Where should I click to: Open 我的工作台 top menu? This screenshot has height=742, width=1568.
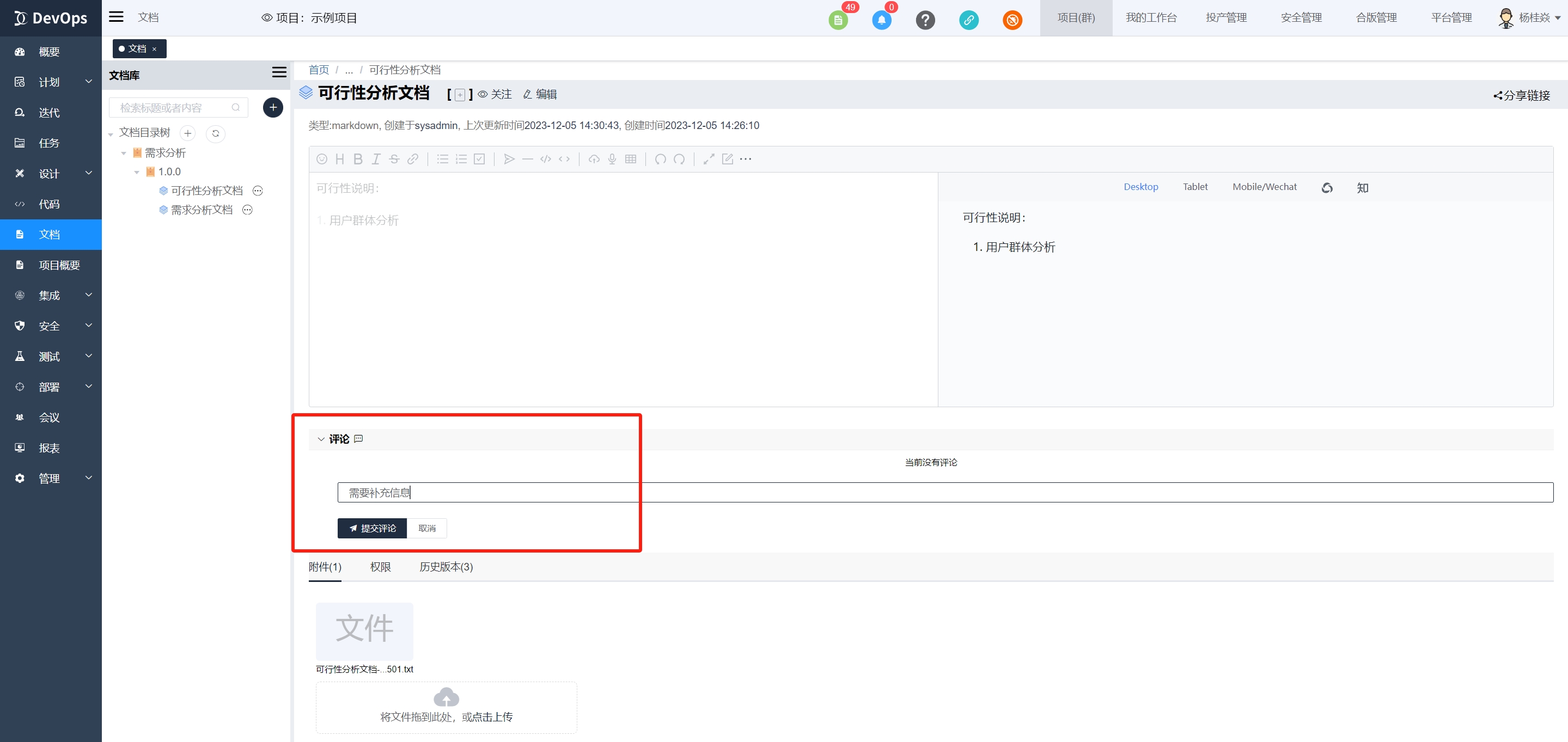point(1150,17)
